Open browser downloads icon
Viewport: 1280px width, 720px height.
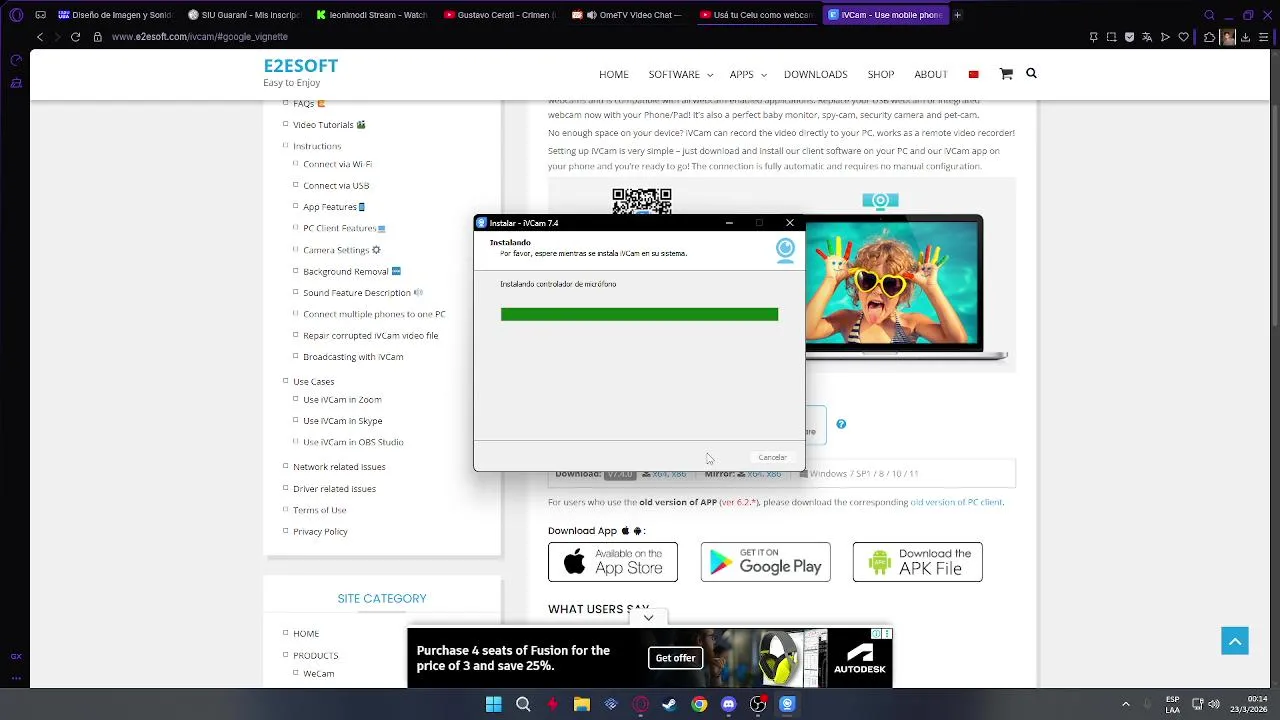pyautogui.click(x=1245, y=37)
